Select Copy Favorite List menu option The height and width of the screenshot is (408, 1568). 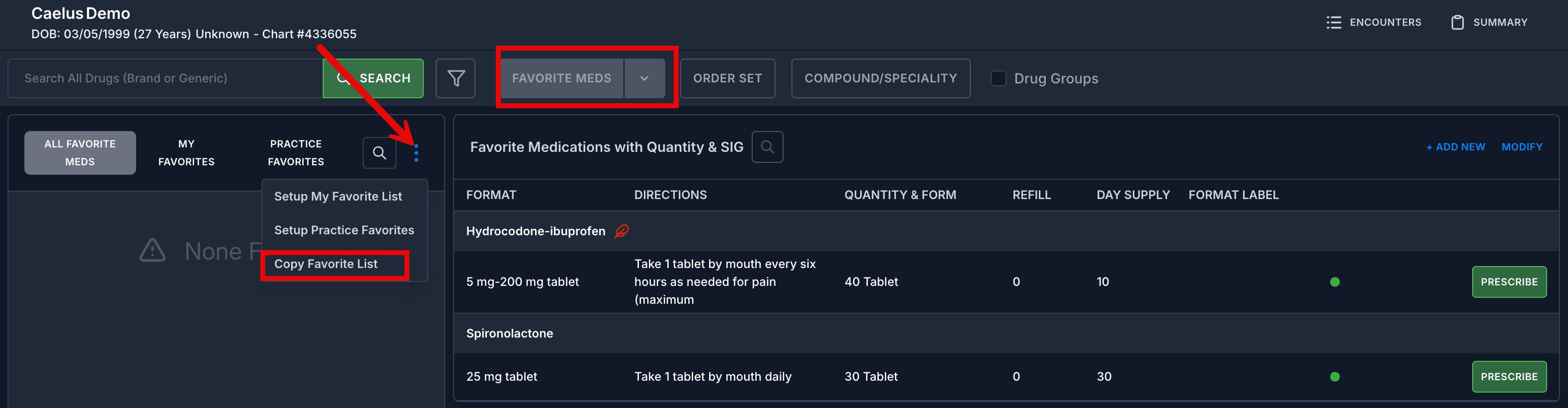(x=325, y=264)
